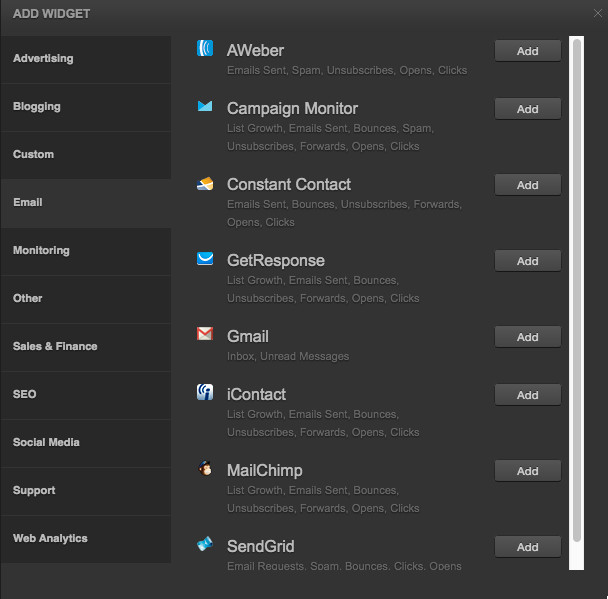Click Constant Contact's 'Opens, Clicks' line

click(x=261, y=222)
